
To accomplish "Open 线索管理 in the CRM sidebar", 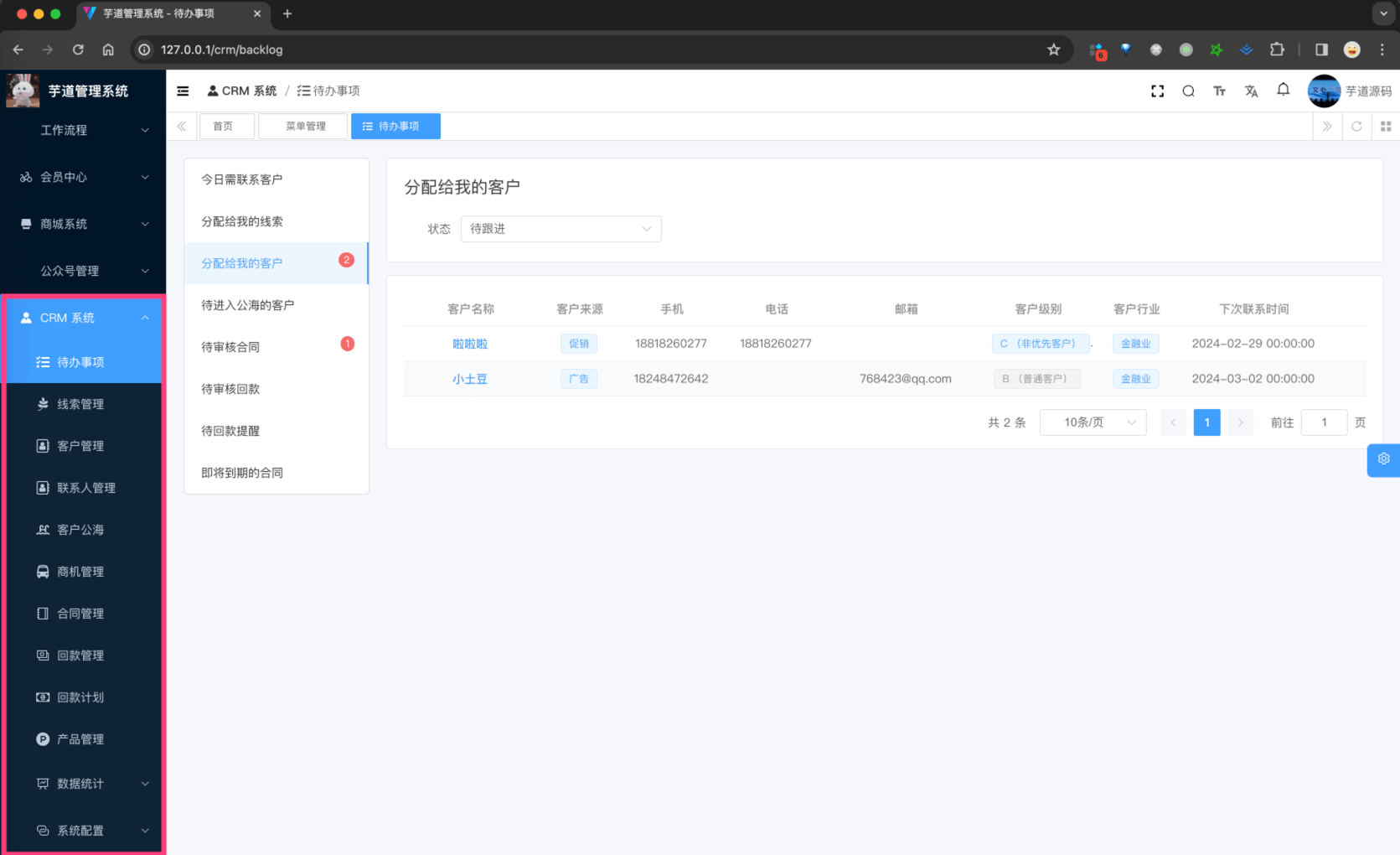I will click(x=80, y=403).
